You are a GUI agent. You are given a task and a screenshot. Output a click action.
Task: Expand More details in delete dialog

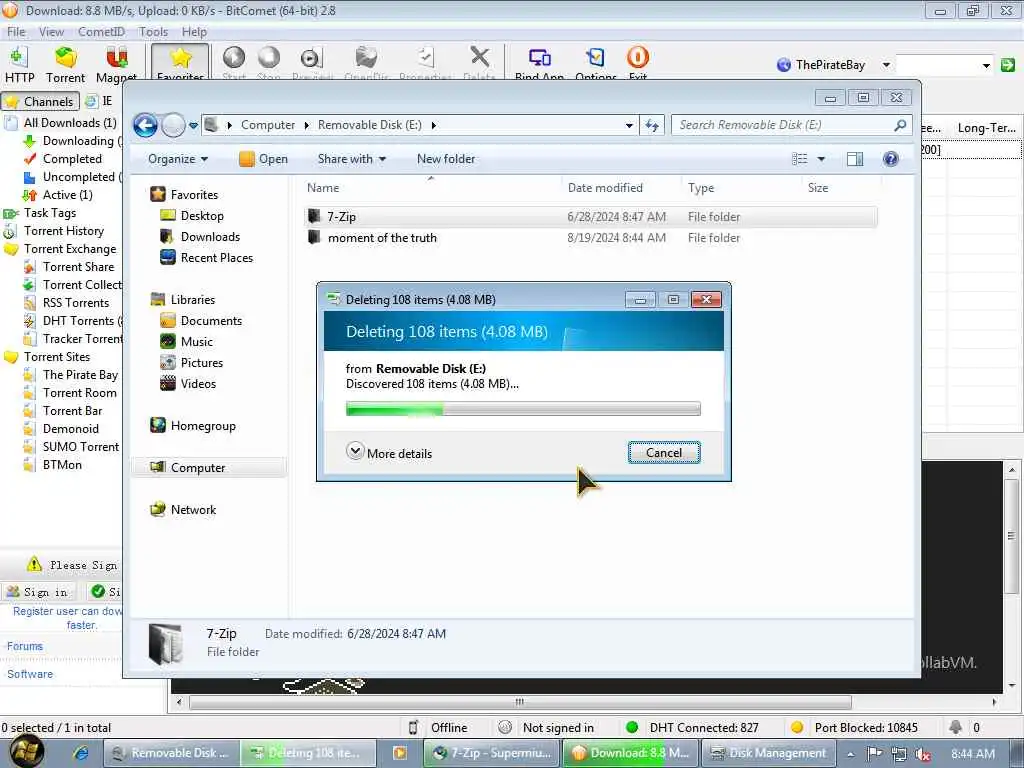[389, 453]
